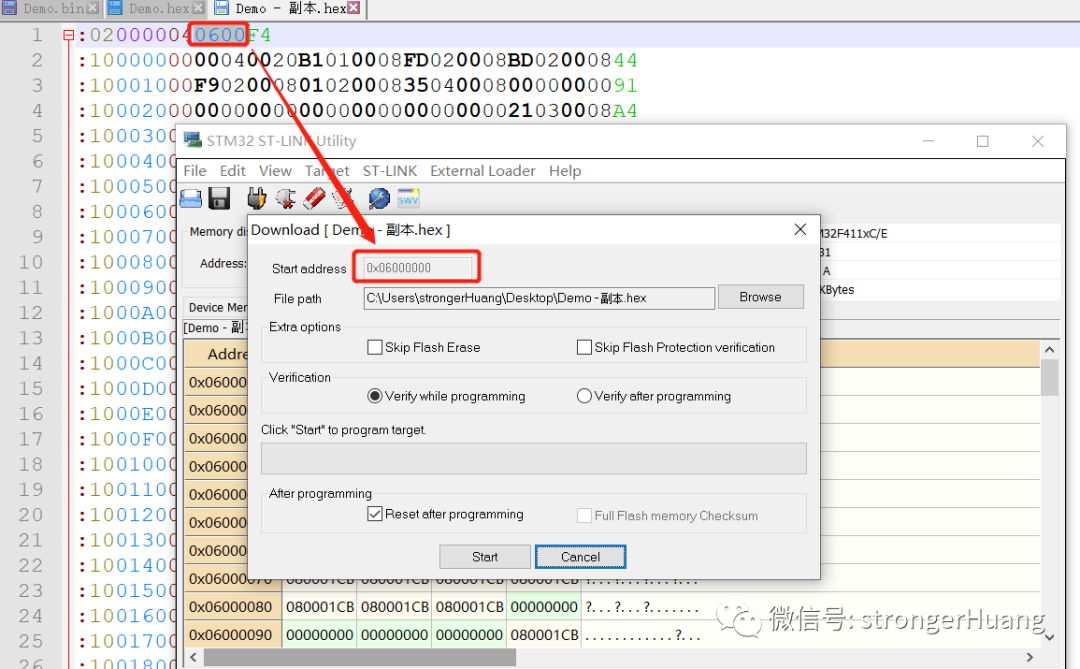Select Verify while programming option
1080x669 pixels.
click(375, 396)
